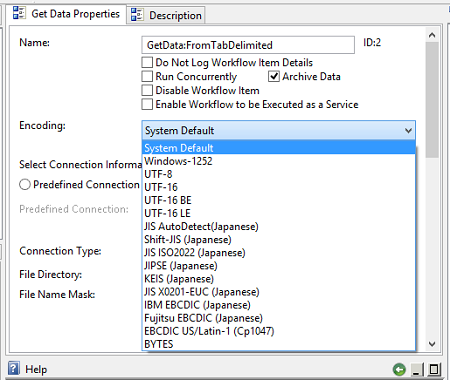Click the Get Data Properties tab icon
450x380 pixels.
(19, 13)
